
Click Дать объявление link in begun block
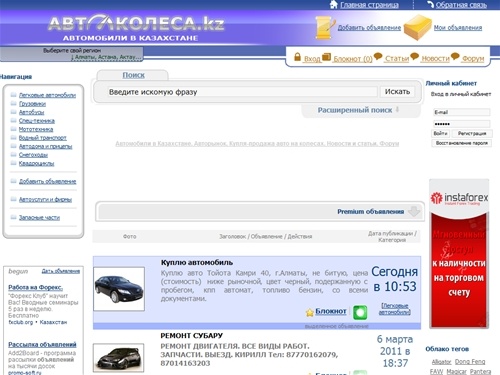tap(61, 271)
